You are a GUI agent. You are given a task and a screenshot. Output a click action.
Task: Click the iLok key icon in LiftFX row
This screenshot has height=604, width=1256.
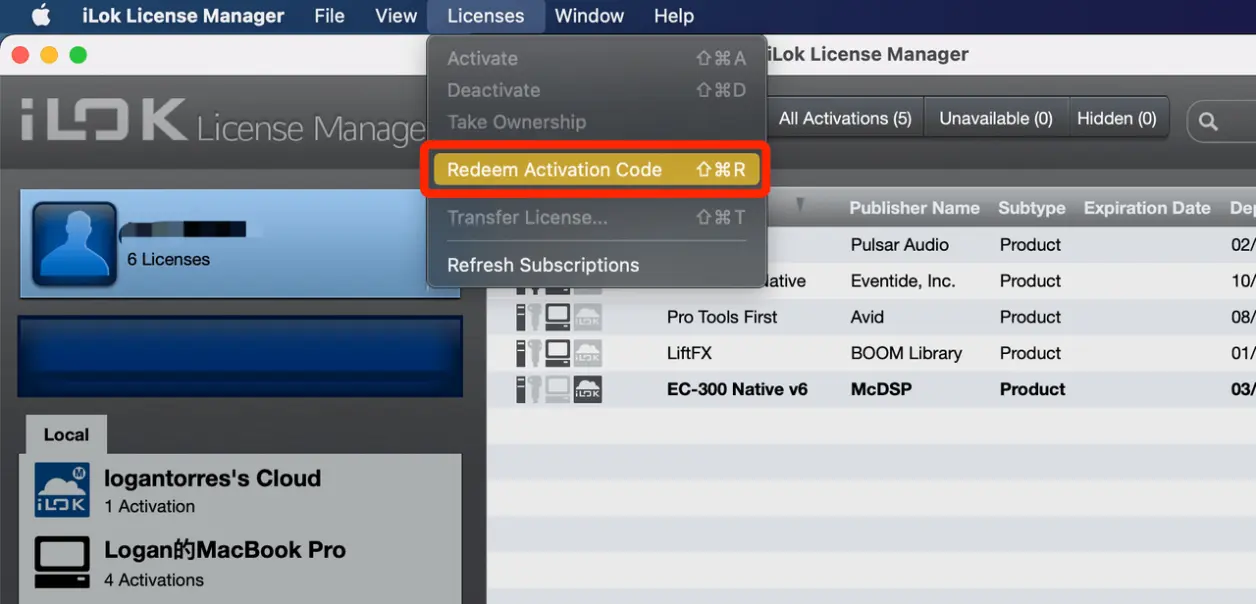coord(535,353)
